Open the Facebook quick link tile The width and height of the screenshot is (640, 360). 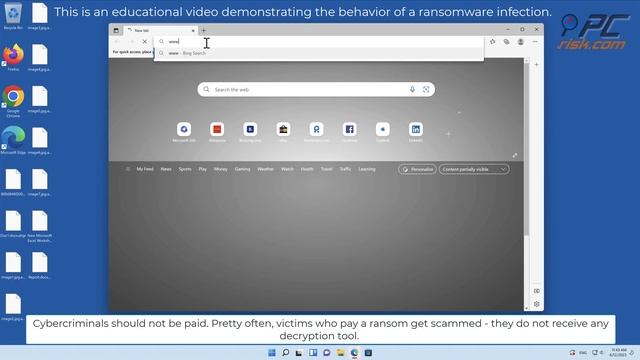349,129
